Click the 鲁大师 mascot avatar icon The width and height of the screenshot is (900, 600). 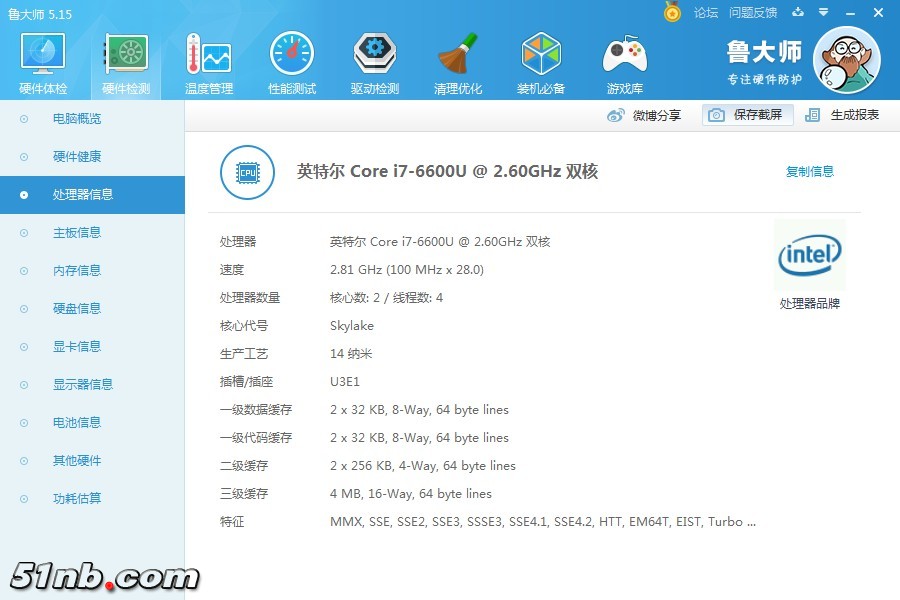[848, 60]
